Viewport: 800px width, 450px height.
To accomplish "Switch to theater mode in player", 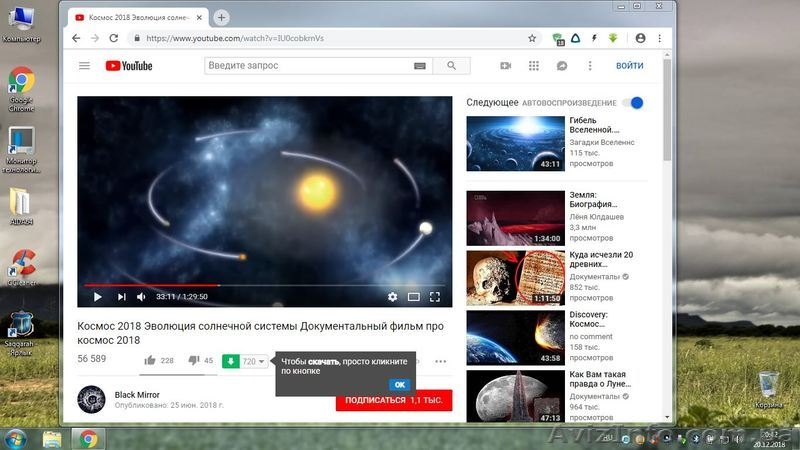I will click(414, 297).
